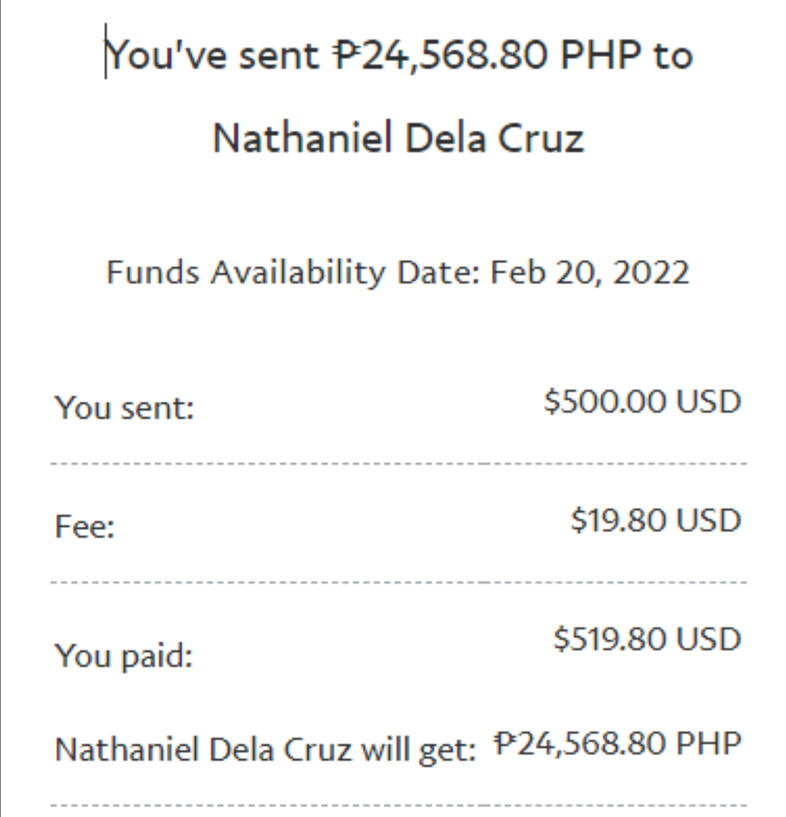Click the "You paid:" label
The width and height of the screenshot is (786, 817).
pos(123,656)
